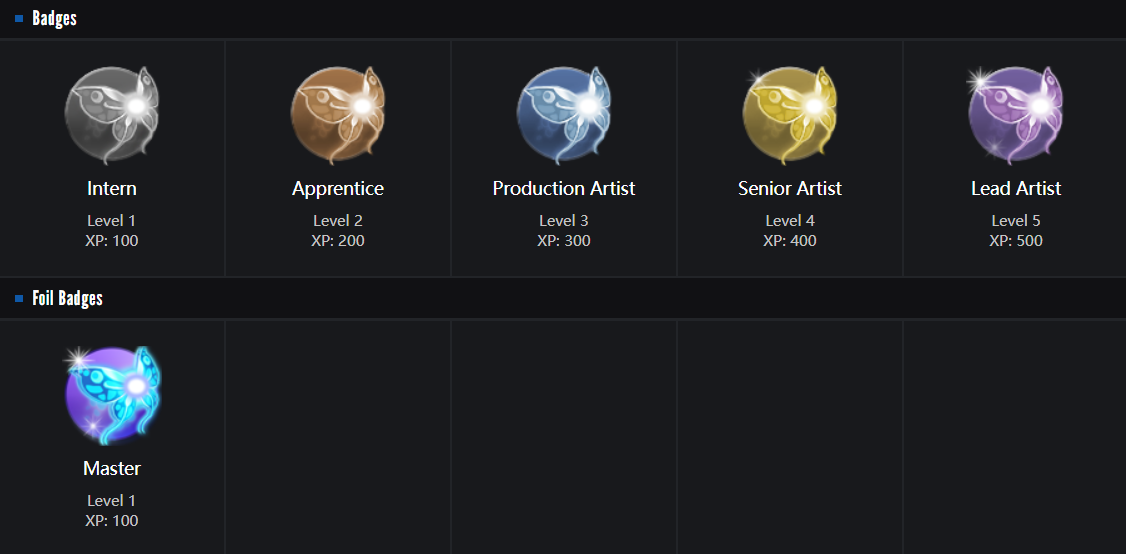Image resolution: width=1126 pixels, height=554 pixels.
Task: Open the Lead Artist badge name
Action: click(x=1016, y=188)
